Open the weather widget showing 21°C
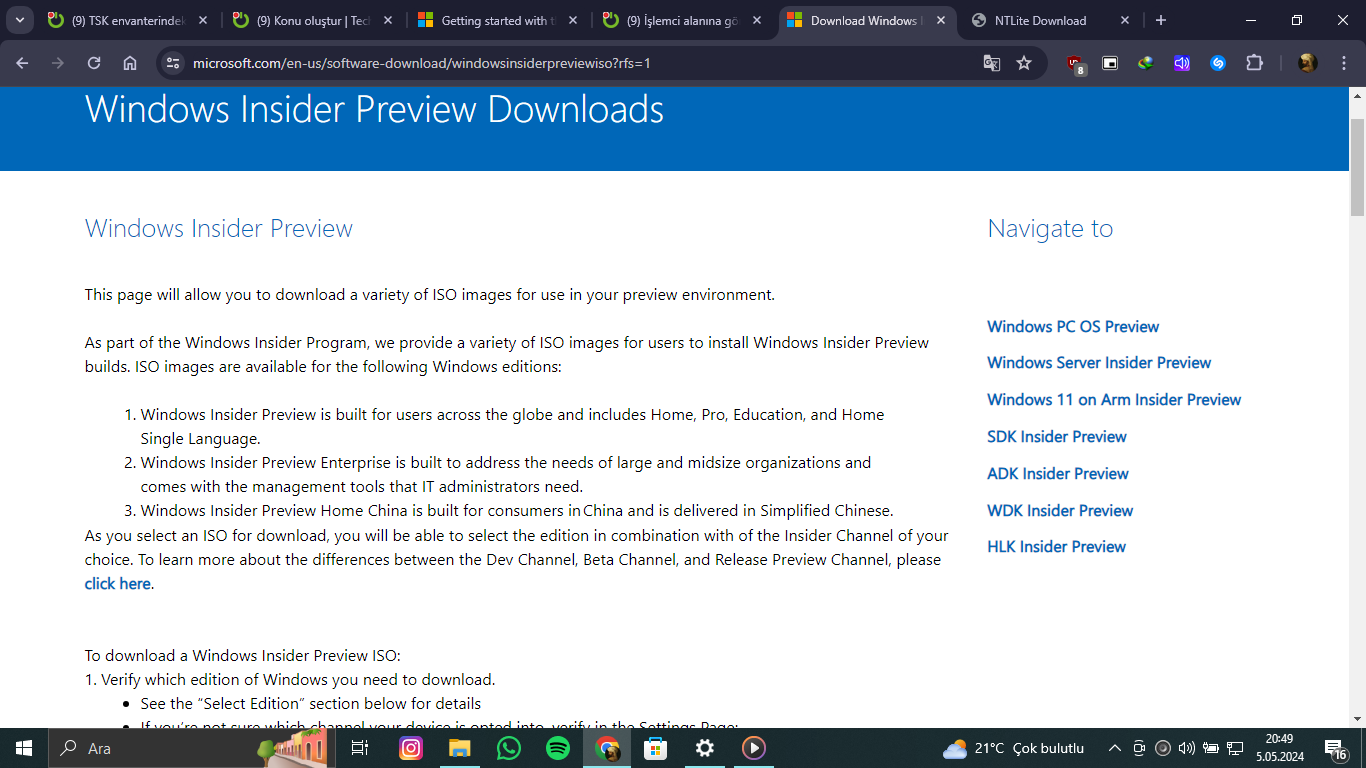1366x768 pixels. pyautogui.click(x=1014, y=748)
